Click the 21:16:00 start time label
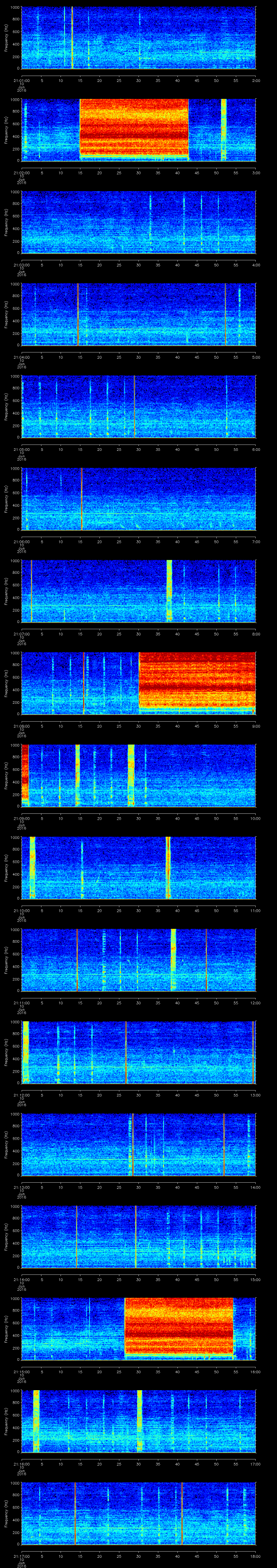 [21, 1464]
